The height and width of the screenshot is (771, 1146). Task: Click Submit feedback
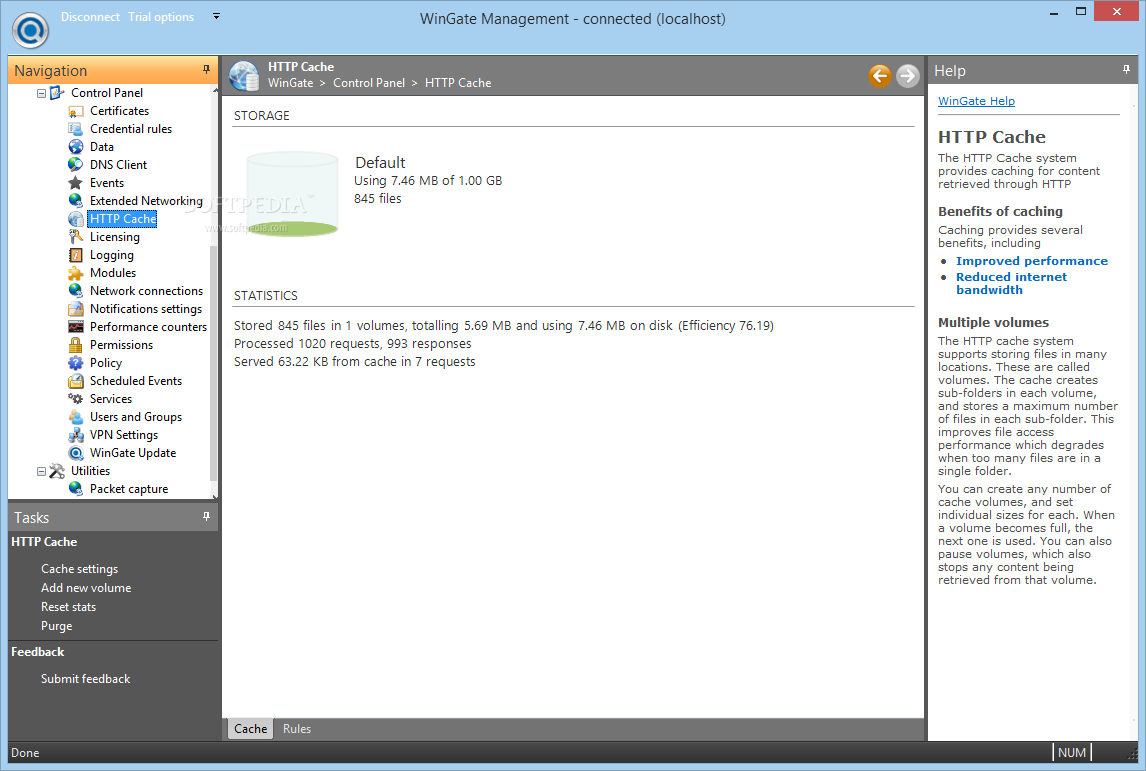pos(86,679)
